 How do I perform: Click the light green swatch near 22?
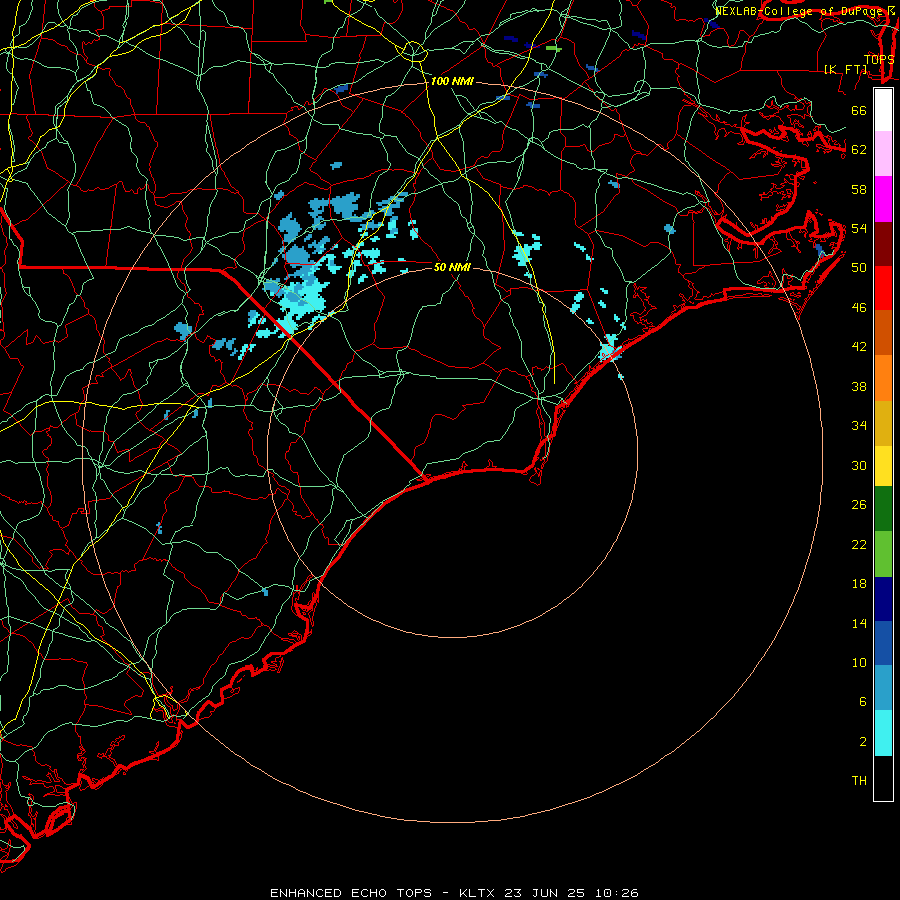pos(883,554)
